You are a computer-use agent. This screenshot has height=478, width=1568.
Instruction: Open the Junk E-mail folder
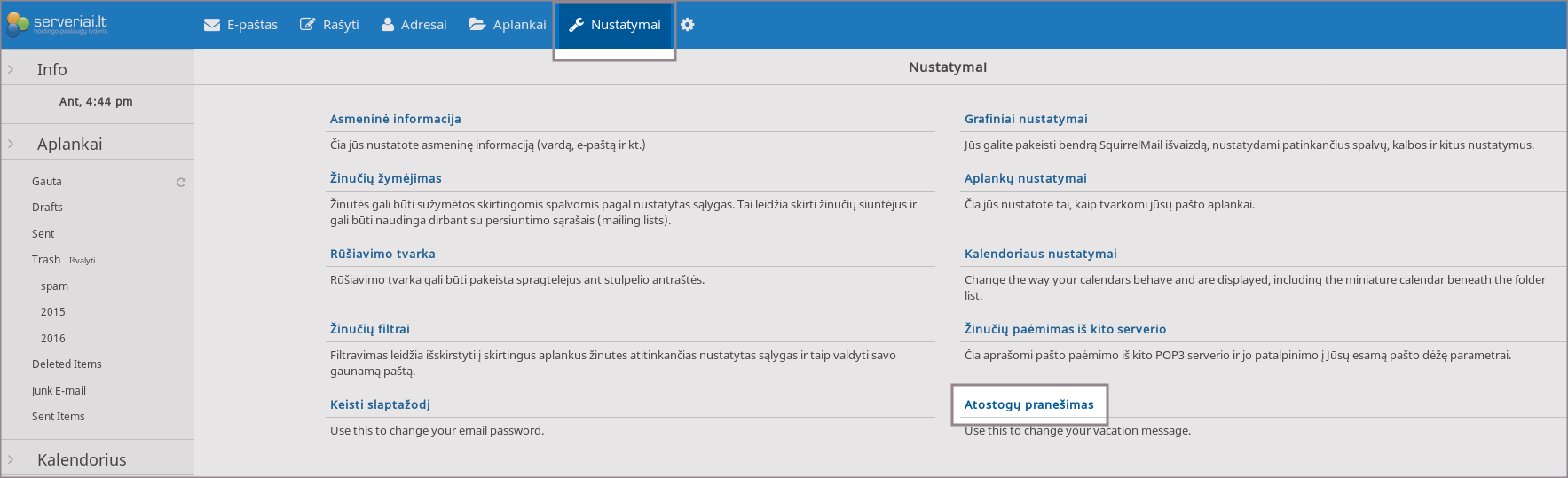[x=59, y=390]
